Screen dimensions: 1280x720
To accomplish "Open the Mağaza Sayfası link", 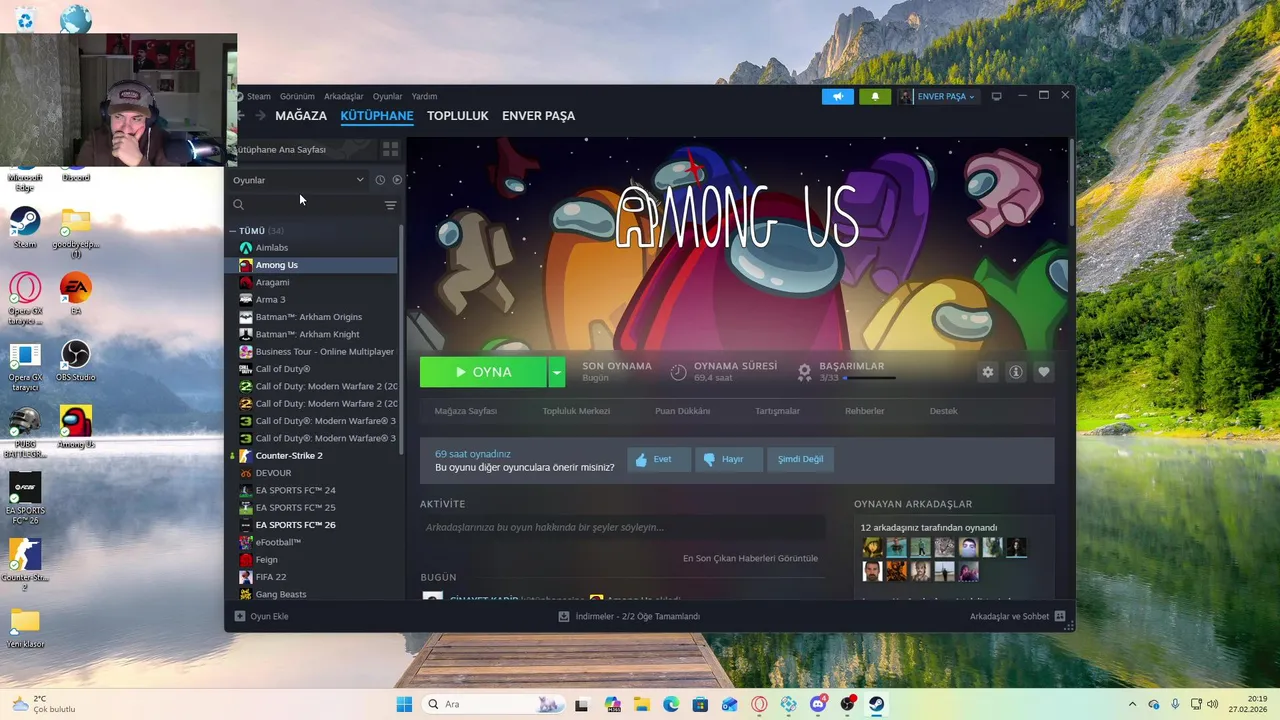I will pos(465,411).
